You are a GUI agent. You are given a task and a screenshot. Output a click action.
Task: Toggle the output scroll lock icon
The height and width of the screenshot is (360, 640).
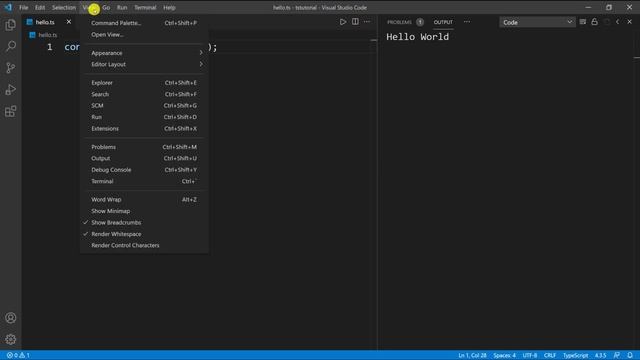coord(594,22)
